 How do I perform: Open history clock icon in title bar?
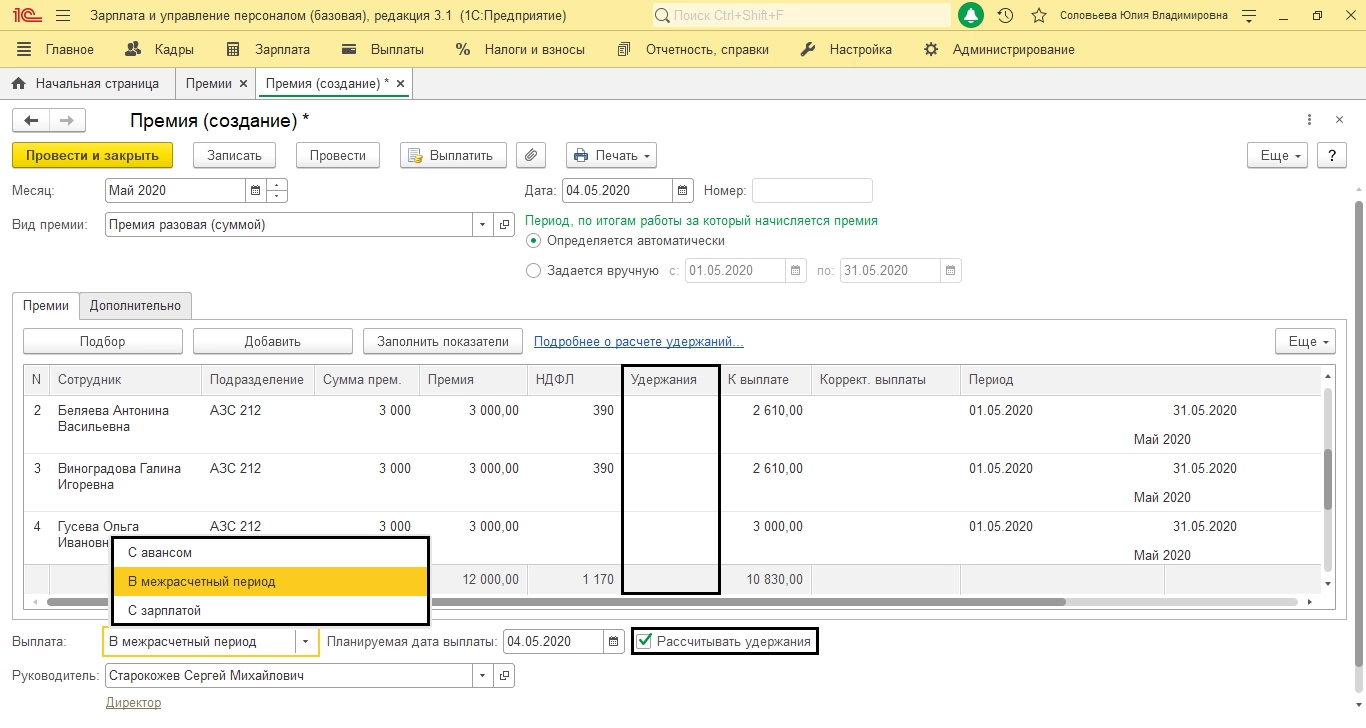pos(1005,16)
